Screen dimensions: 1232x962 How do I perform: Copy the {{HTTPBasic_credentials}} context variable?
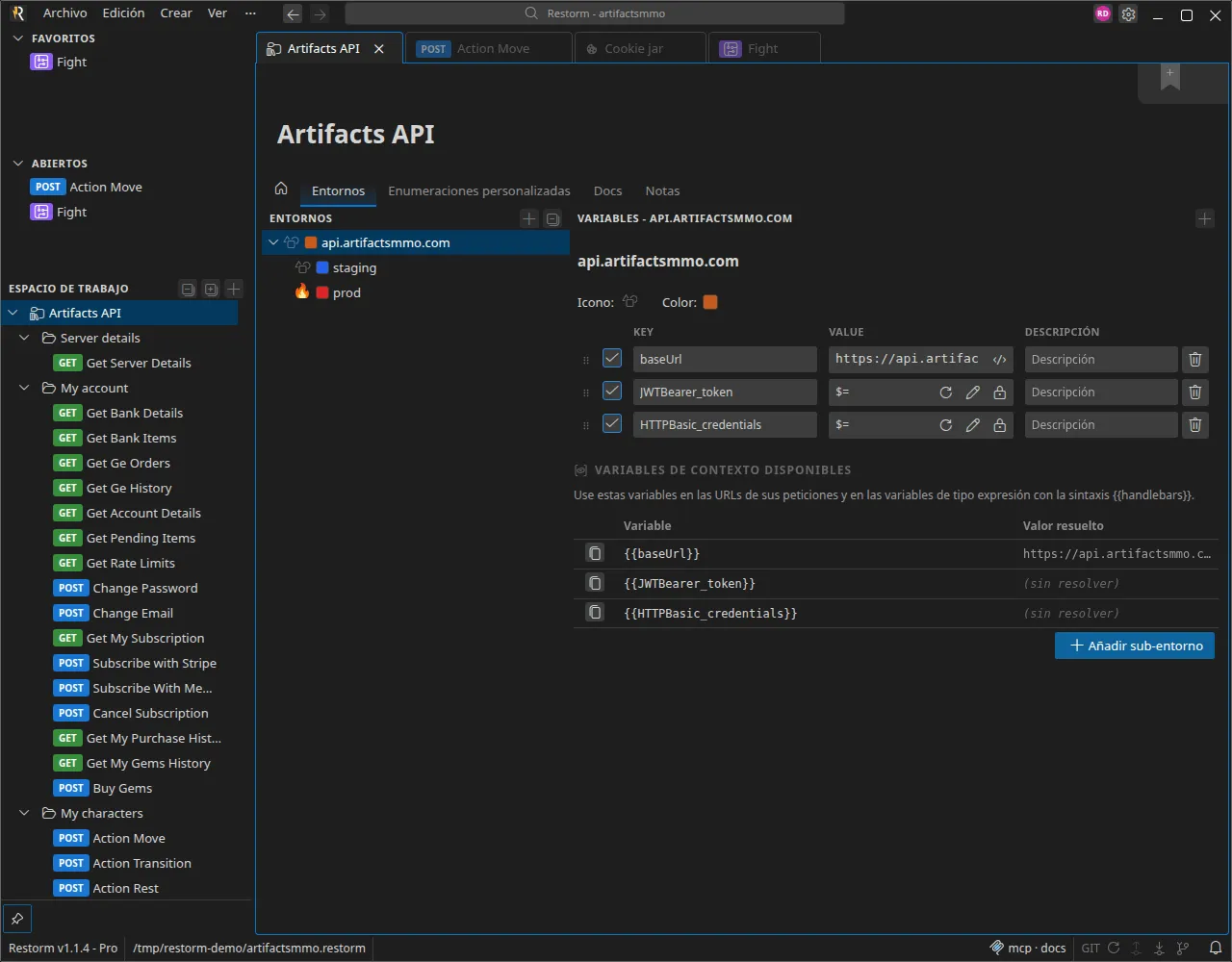pyautogui.click(x=596, y=614)
